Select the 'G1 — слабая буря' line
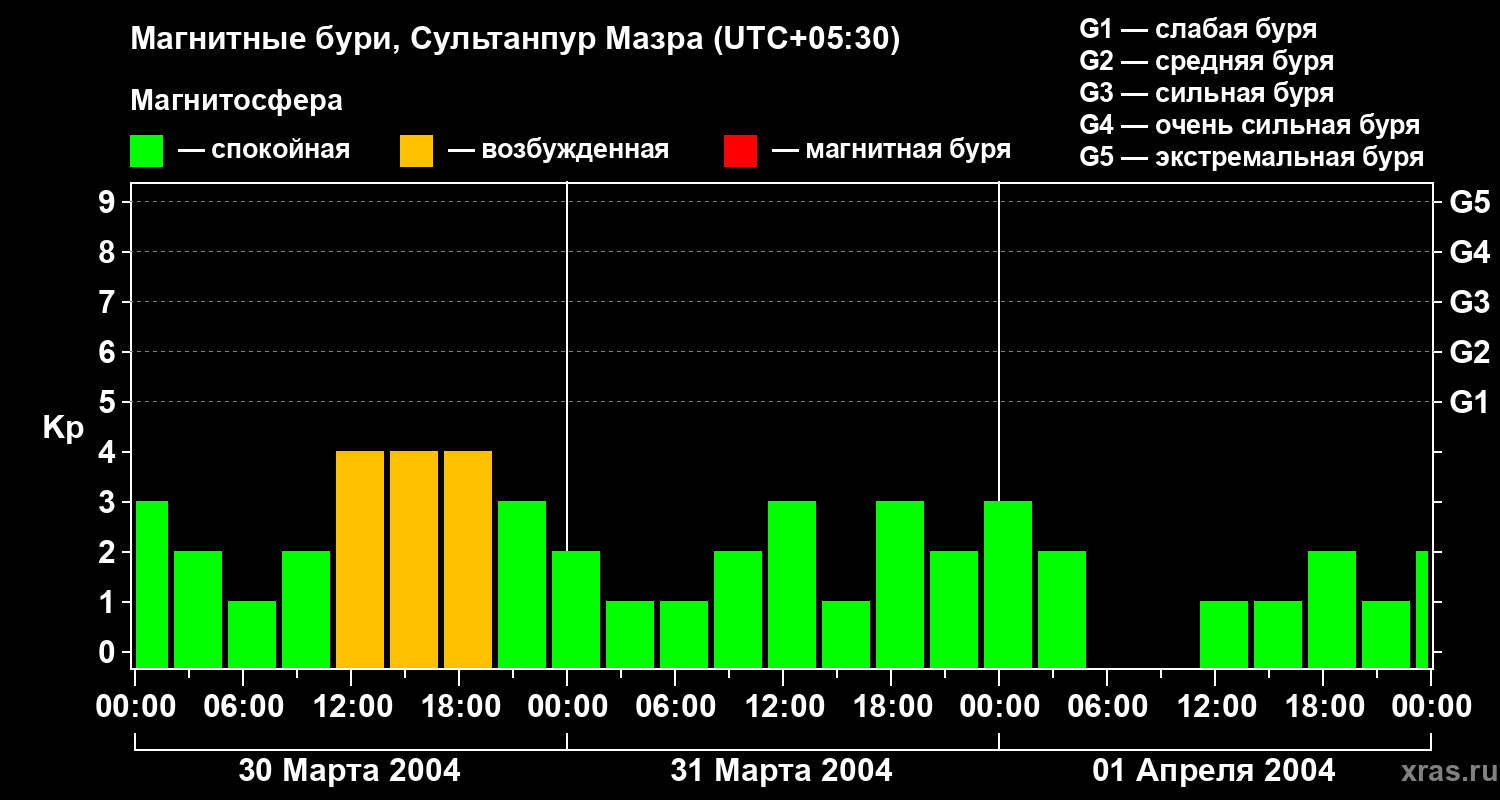1500x800 pixels. tap(1198, 29)
